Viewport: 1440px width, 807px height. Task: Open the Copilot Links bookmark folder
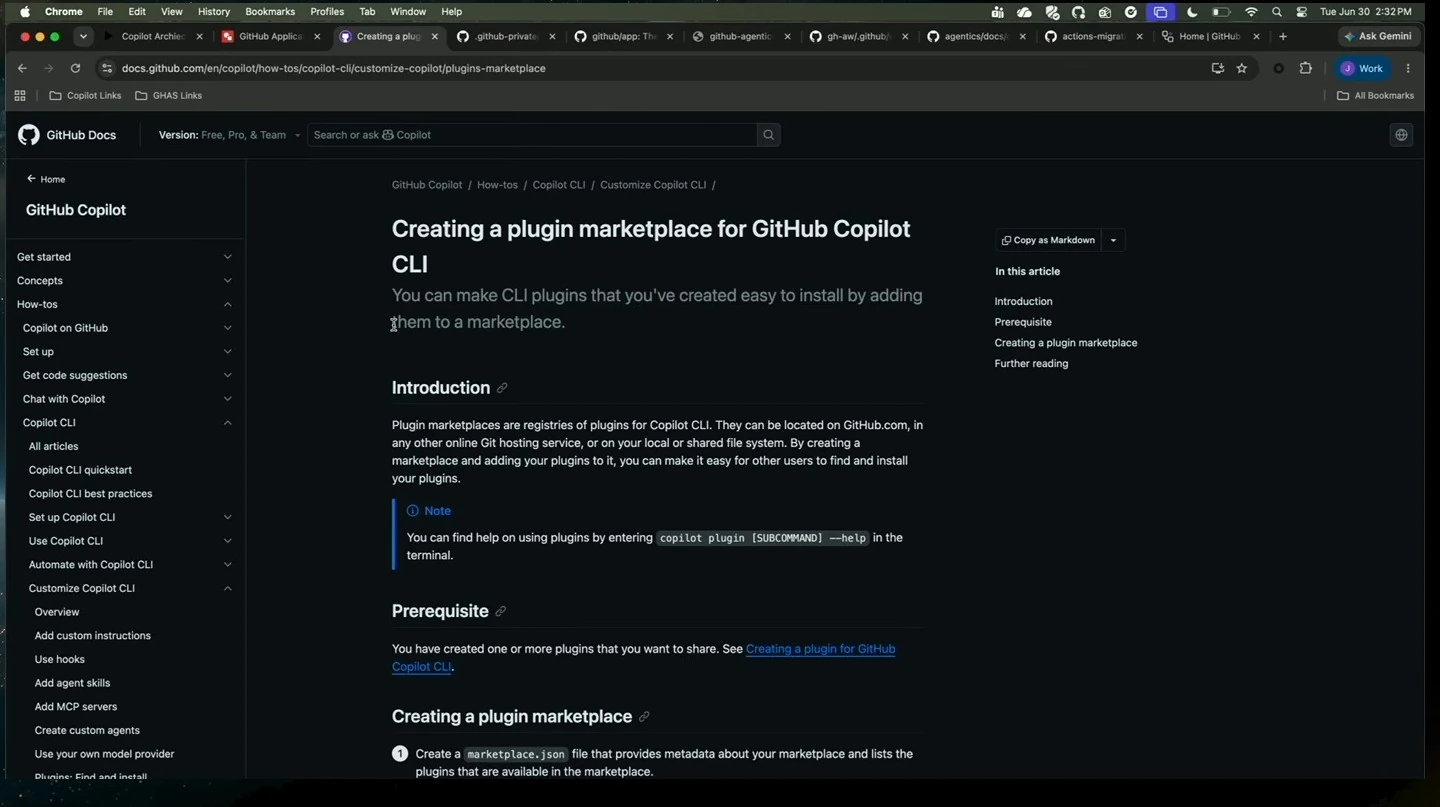click(x=85, y=96)
